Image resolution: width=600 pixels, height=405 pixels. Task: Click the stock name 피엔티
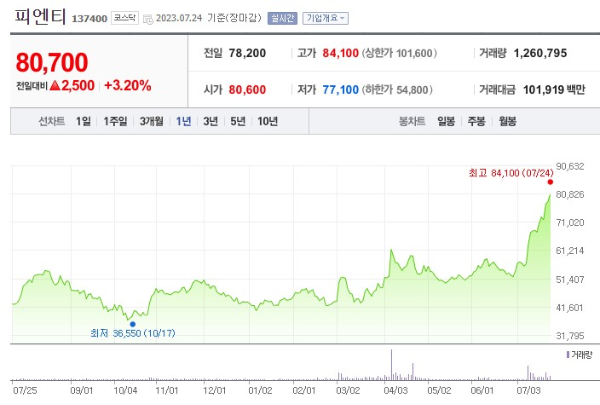click(x=40, y=17)
